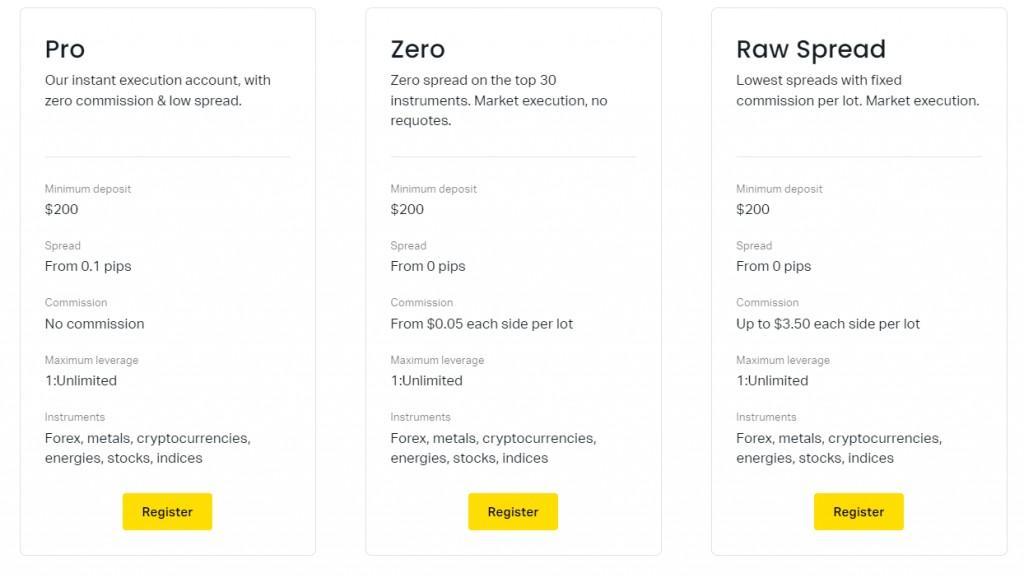Click the Instruments list in Raw Spread card
This screenshot has width=1024, height=578.
(838, 448)
